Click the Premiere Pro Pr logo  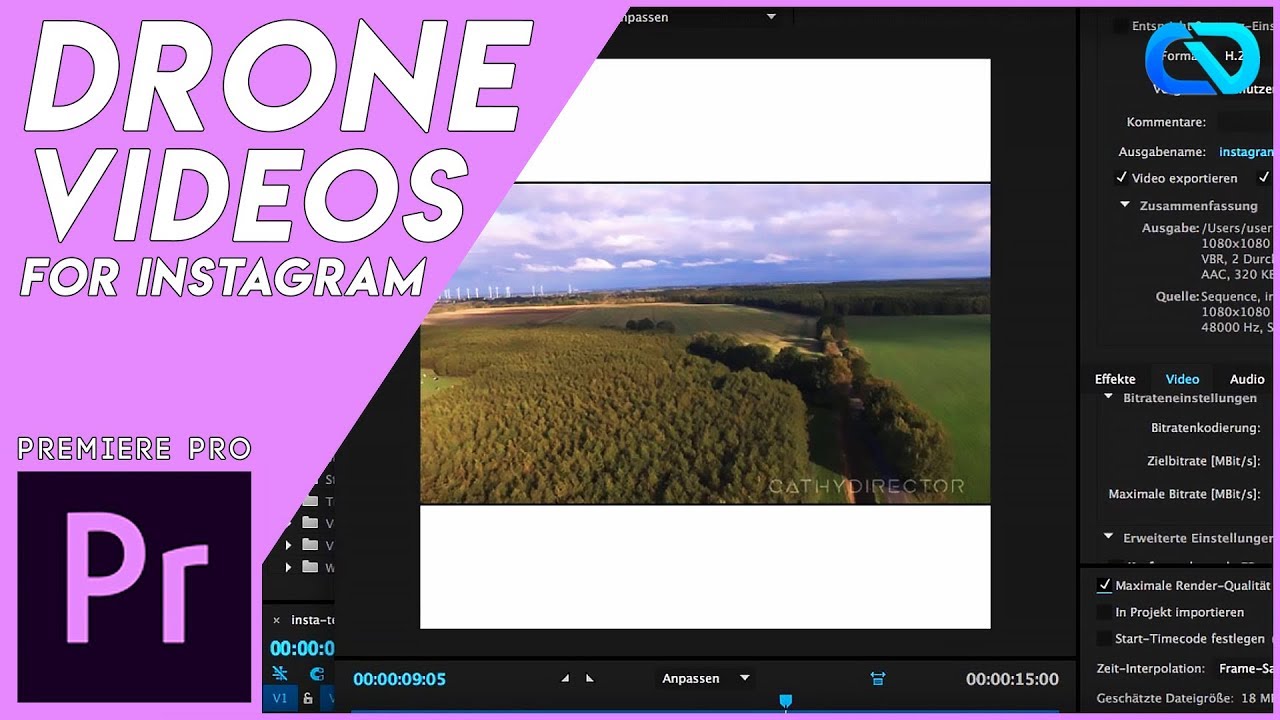click(x=134, y=587)
